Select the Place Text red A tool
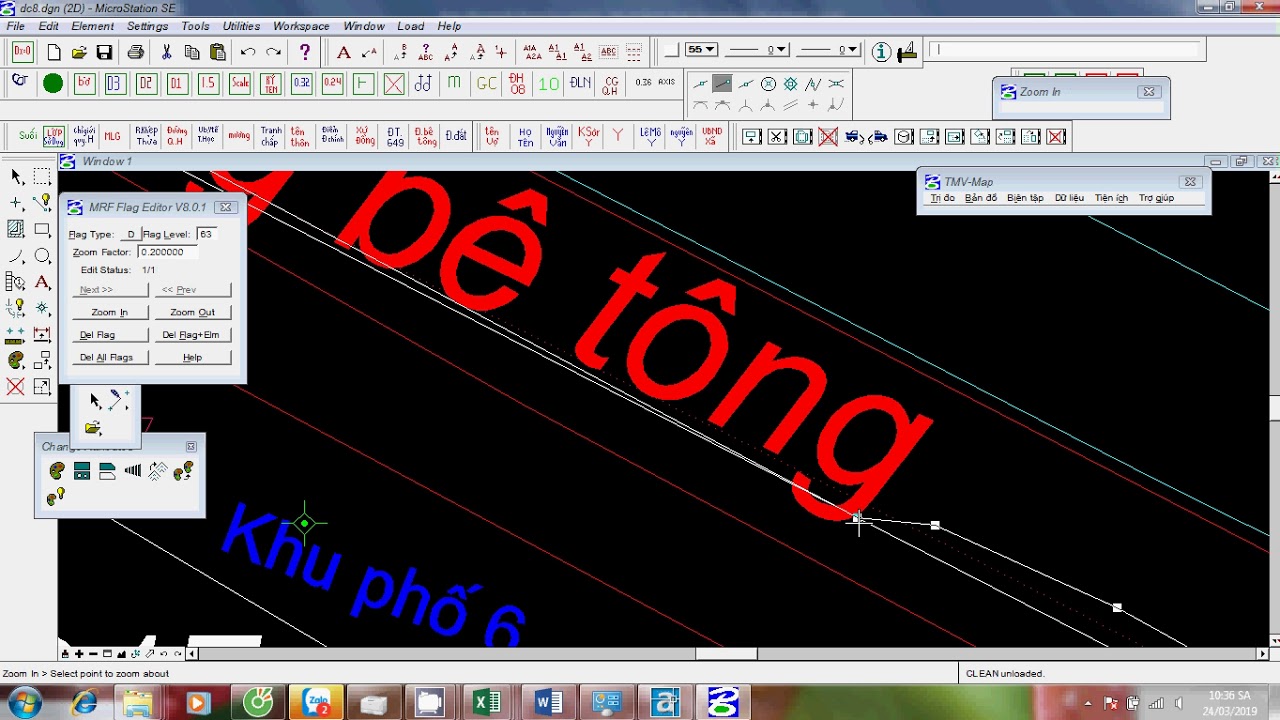 (x=343, y=52)
